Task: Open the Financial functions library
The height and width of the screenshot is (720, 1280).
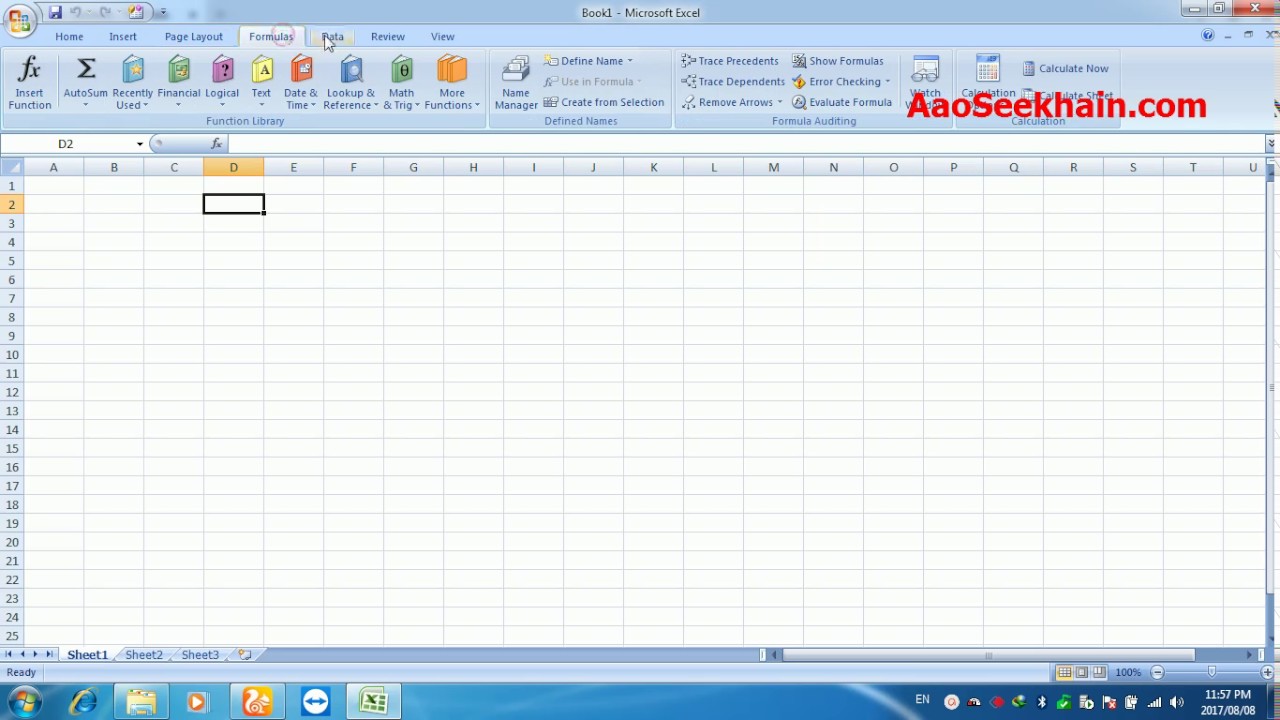Action: coord(179,83)
